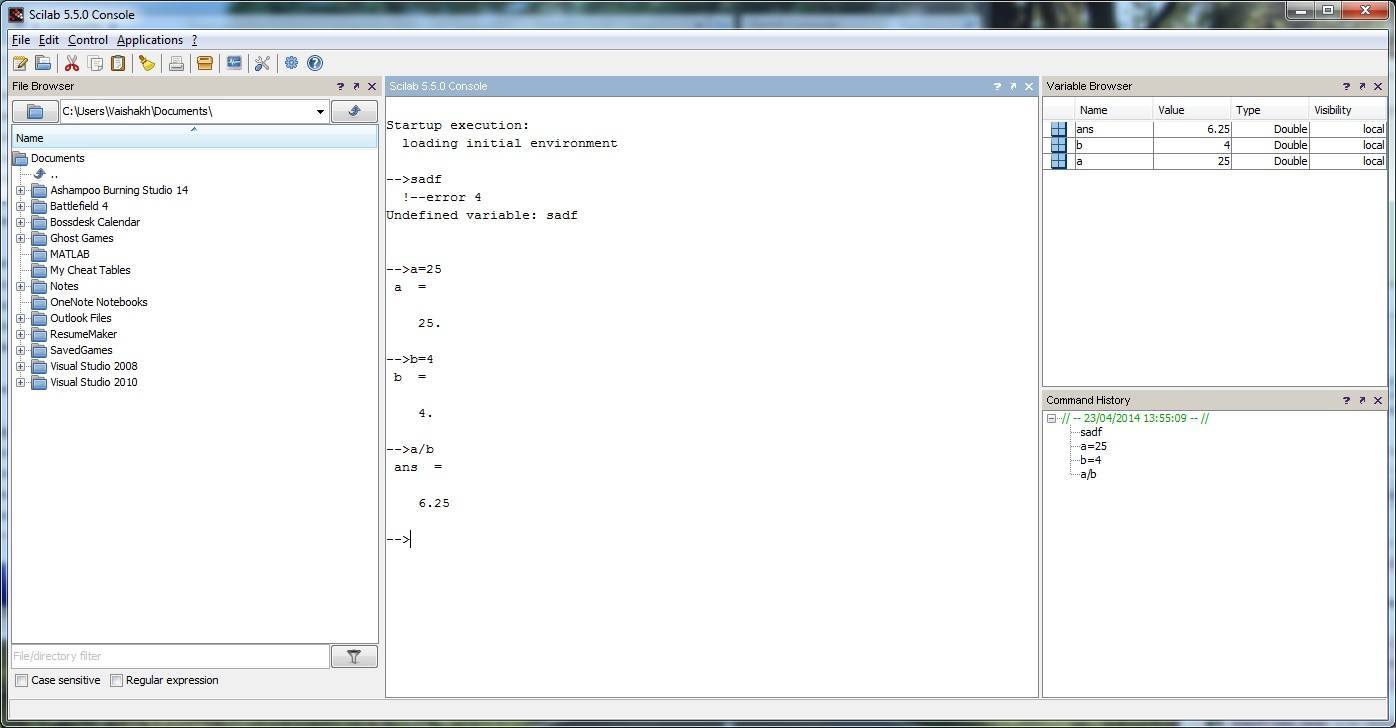Open the ? help menu
1396x728 pixels.
pyautogui.click(x=194, y=40)
